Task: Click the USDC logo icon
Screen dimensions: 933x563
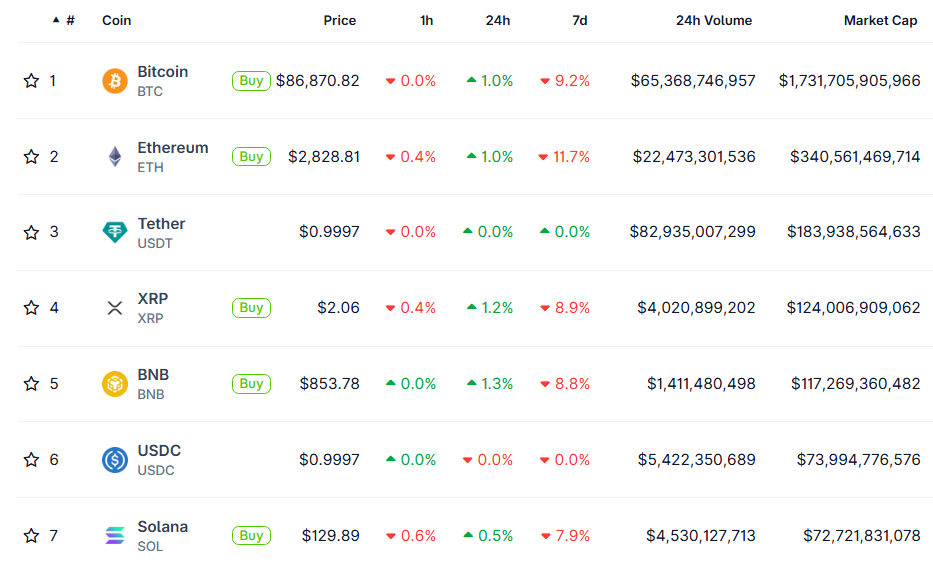Action: 115,460
